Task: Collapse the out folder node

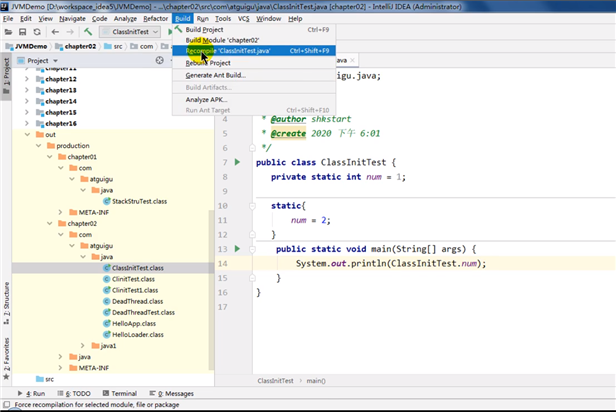Action: click(27, 134)
